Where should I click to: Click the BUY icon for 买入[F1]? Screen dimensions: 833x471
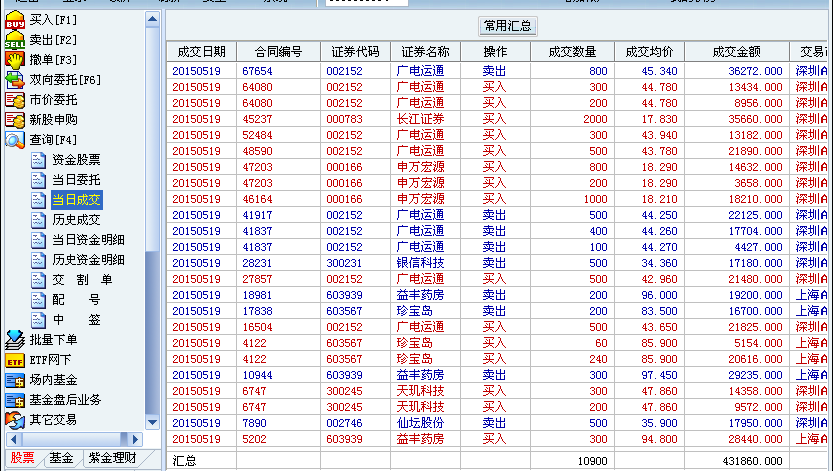pos(14,20)
